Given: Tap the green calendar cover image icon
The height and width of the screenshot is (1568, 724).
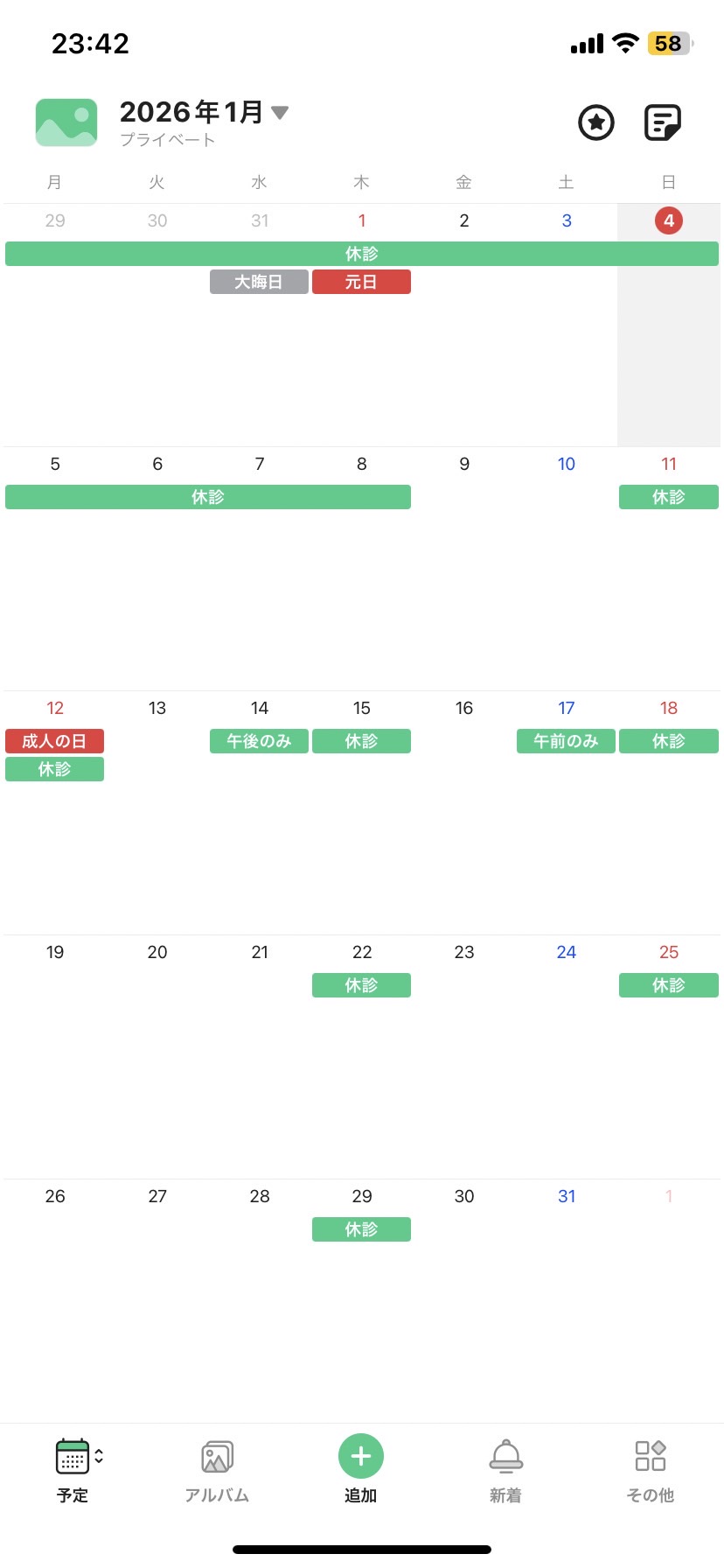Looking at the screenshot, I should coord(66,122).
